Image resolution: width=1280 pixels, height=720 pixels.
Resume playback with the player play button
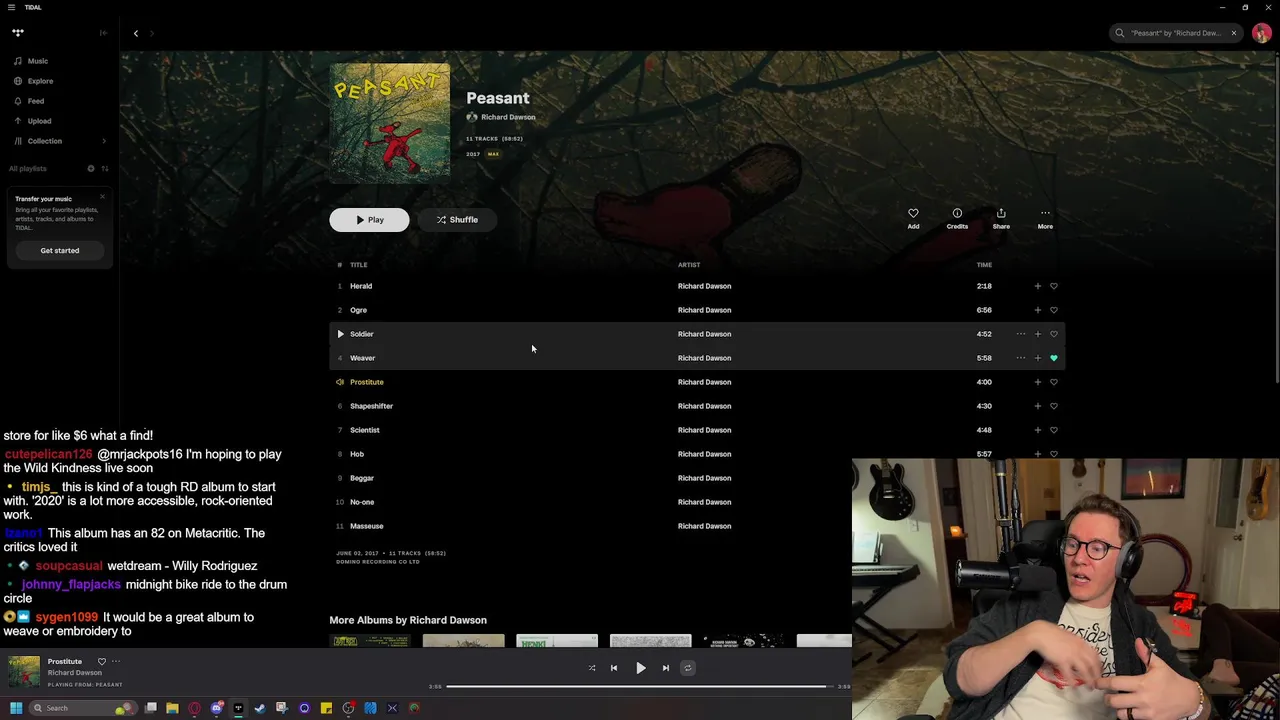click(641, 668)
